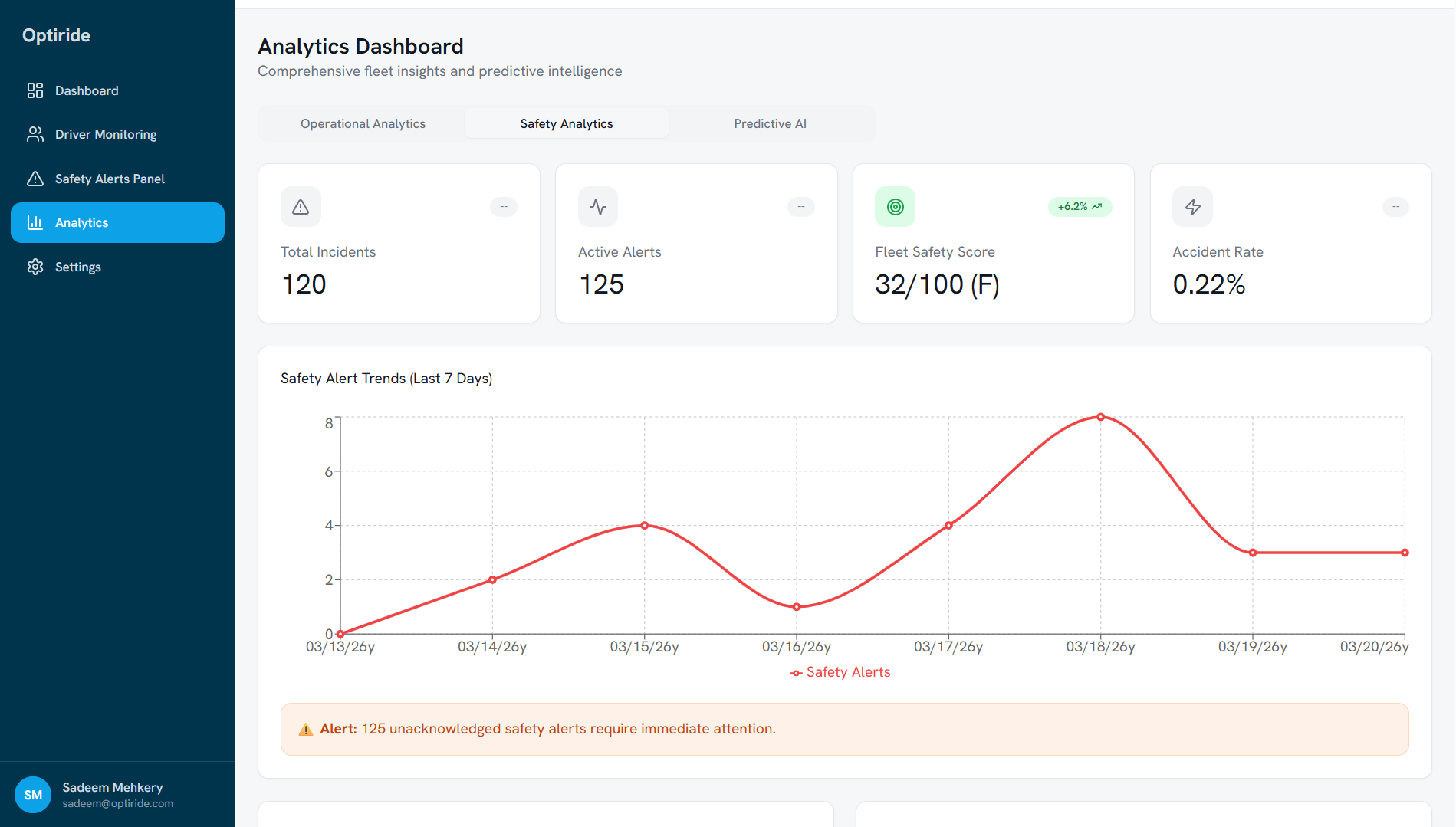
Task: Click the 0.22% accident rate value
Action: pos(1209,284)
